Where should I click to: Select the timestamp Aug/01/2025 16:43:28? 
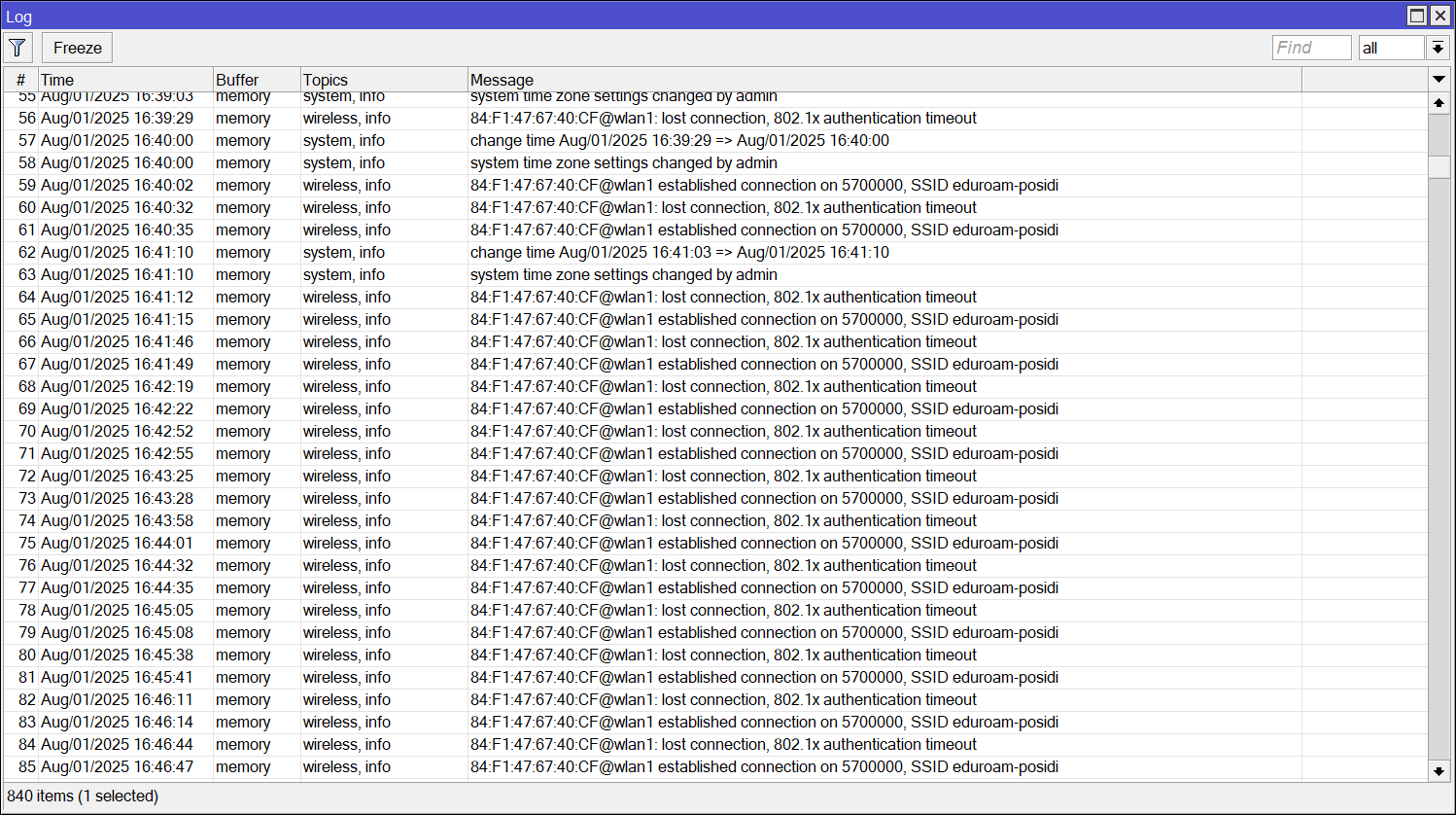click(x=117, y=498)
